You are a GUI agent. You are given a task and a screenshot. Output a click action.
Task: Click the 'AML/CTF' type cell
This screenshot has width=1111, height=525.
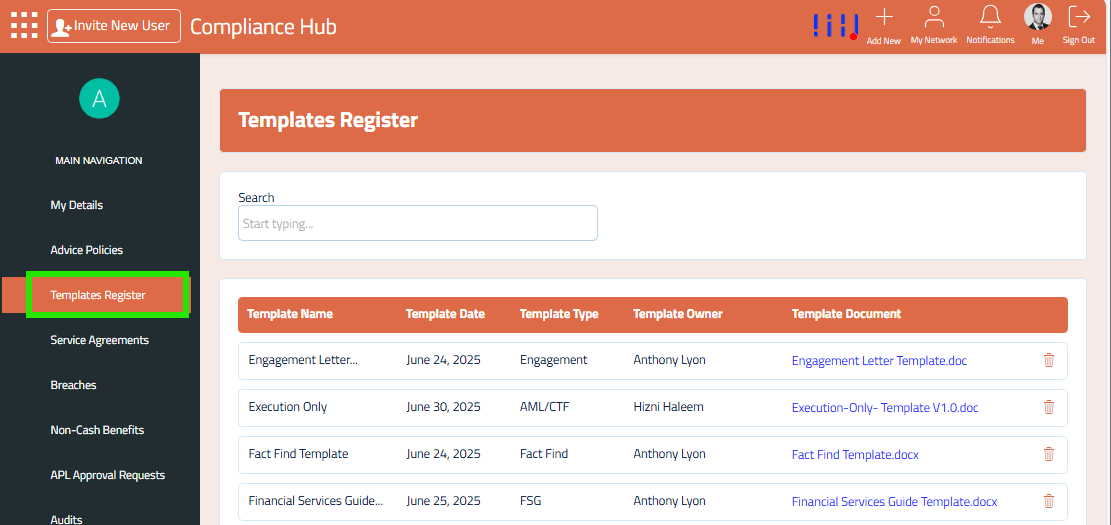coord(544,407)
